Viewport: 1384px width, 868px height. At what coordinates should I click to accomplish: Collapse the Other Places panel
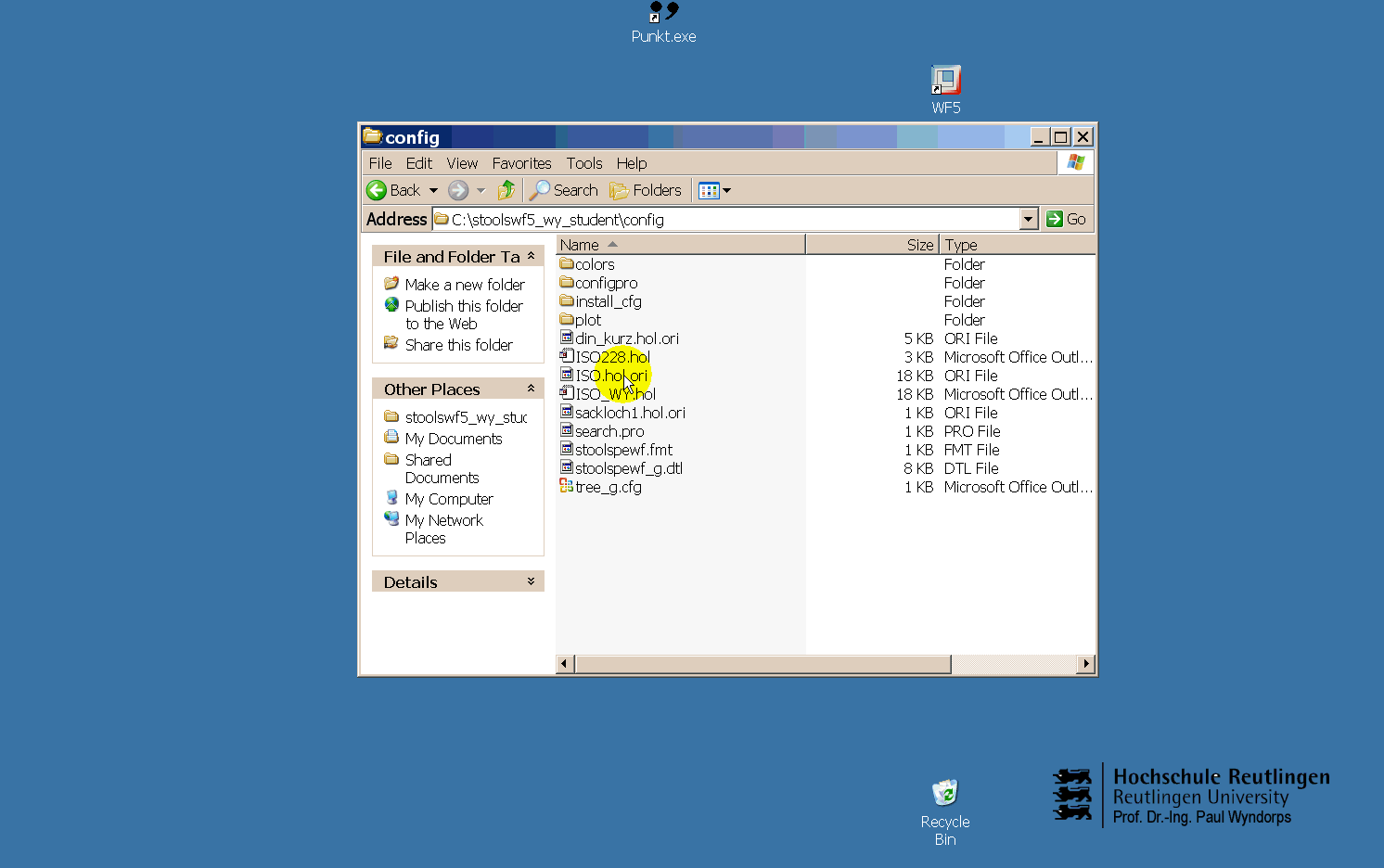click(531, 389)
